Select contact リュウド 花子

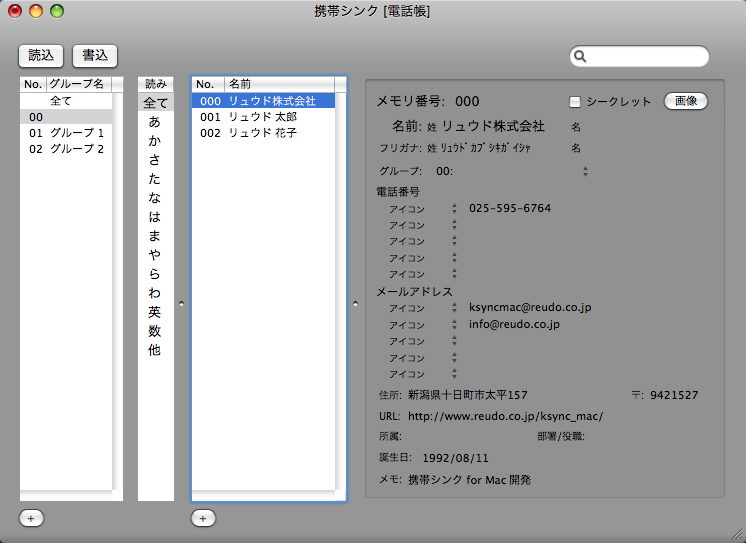click(x=262, y=133)
